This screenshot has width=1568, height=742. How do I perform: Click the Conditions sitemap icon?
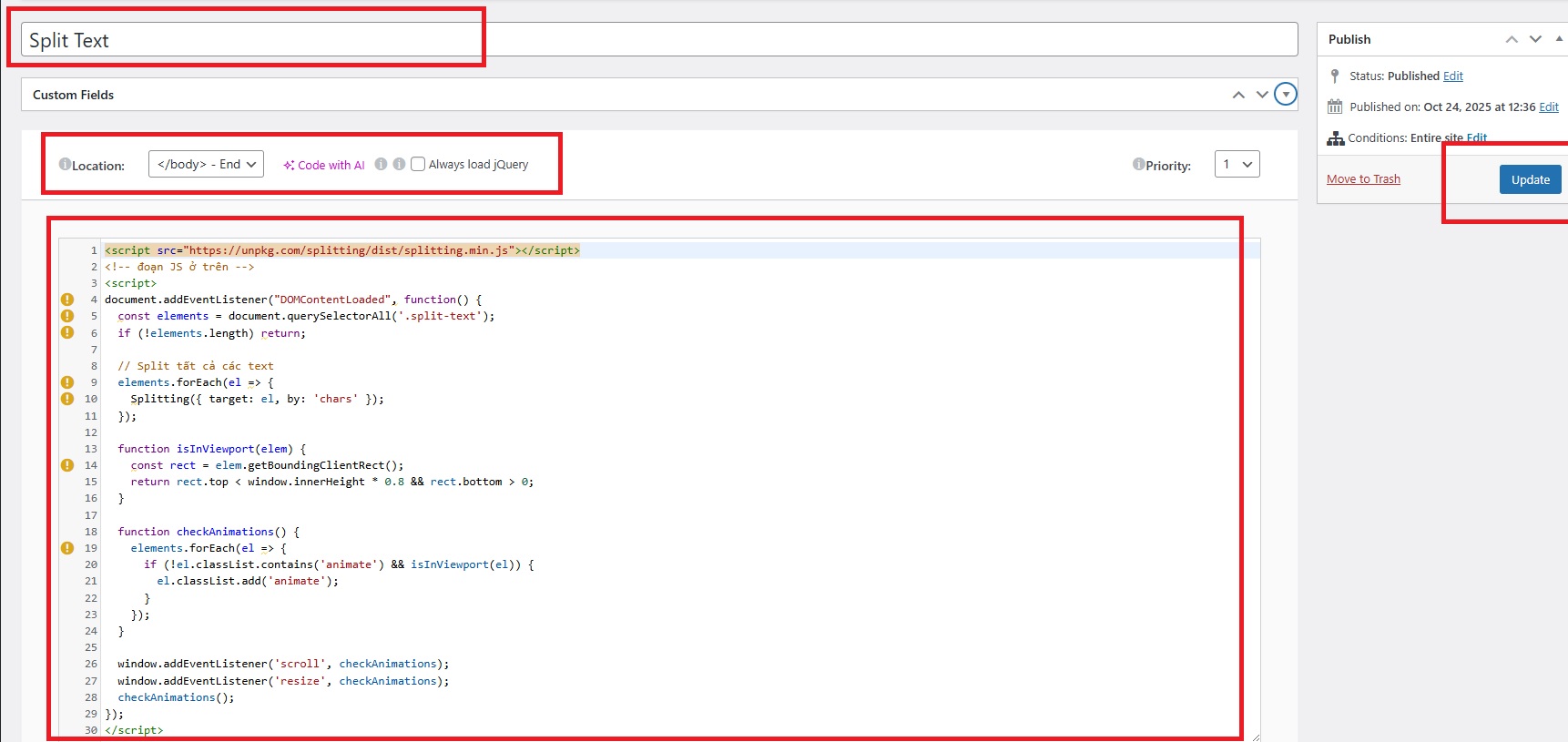click(1336, 138)
